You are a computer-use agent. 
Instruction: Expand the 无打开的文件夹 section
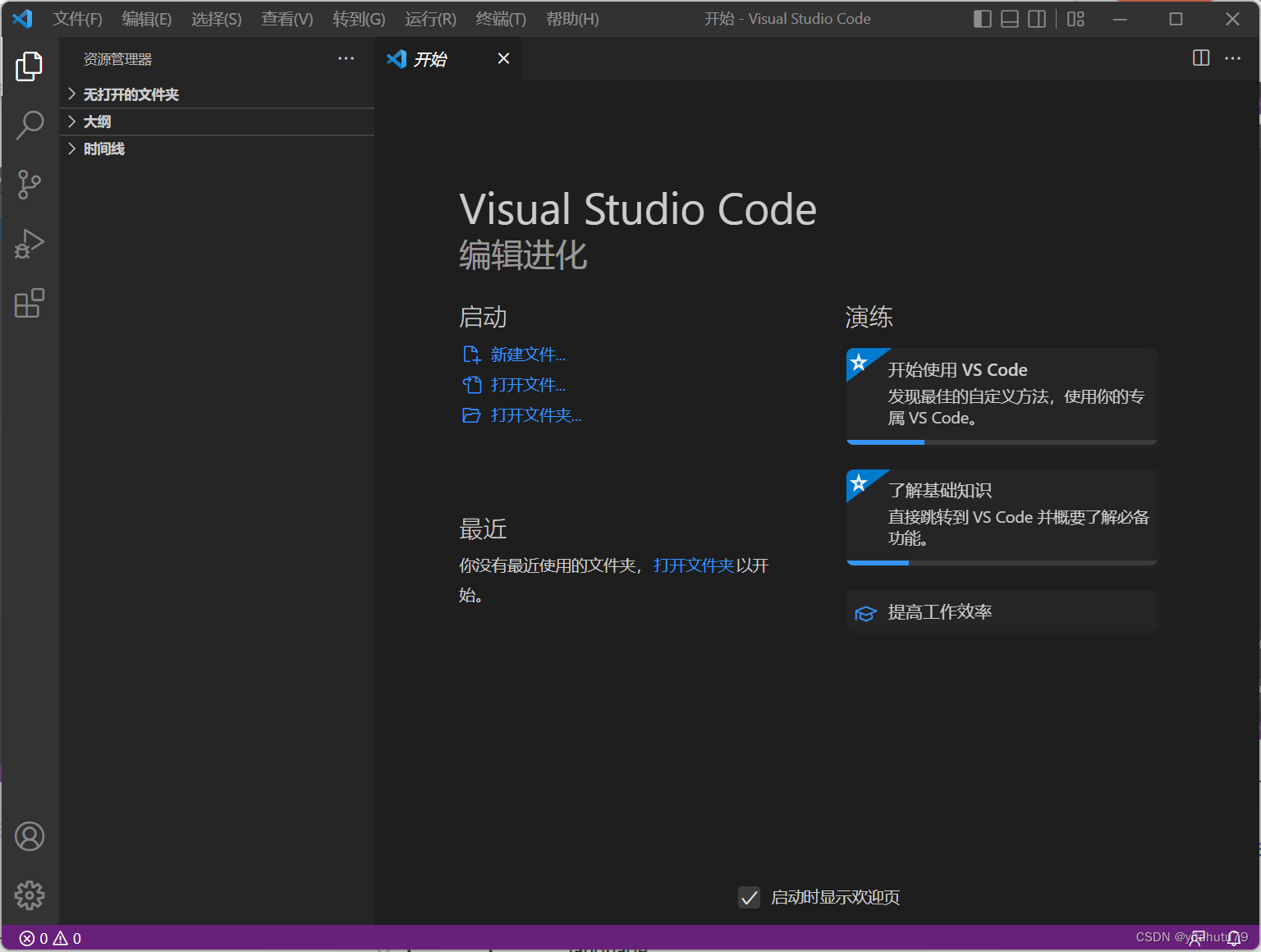(x=131, y=94)
